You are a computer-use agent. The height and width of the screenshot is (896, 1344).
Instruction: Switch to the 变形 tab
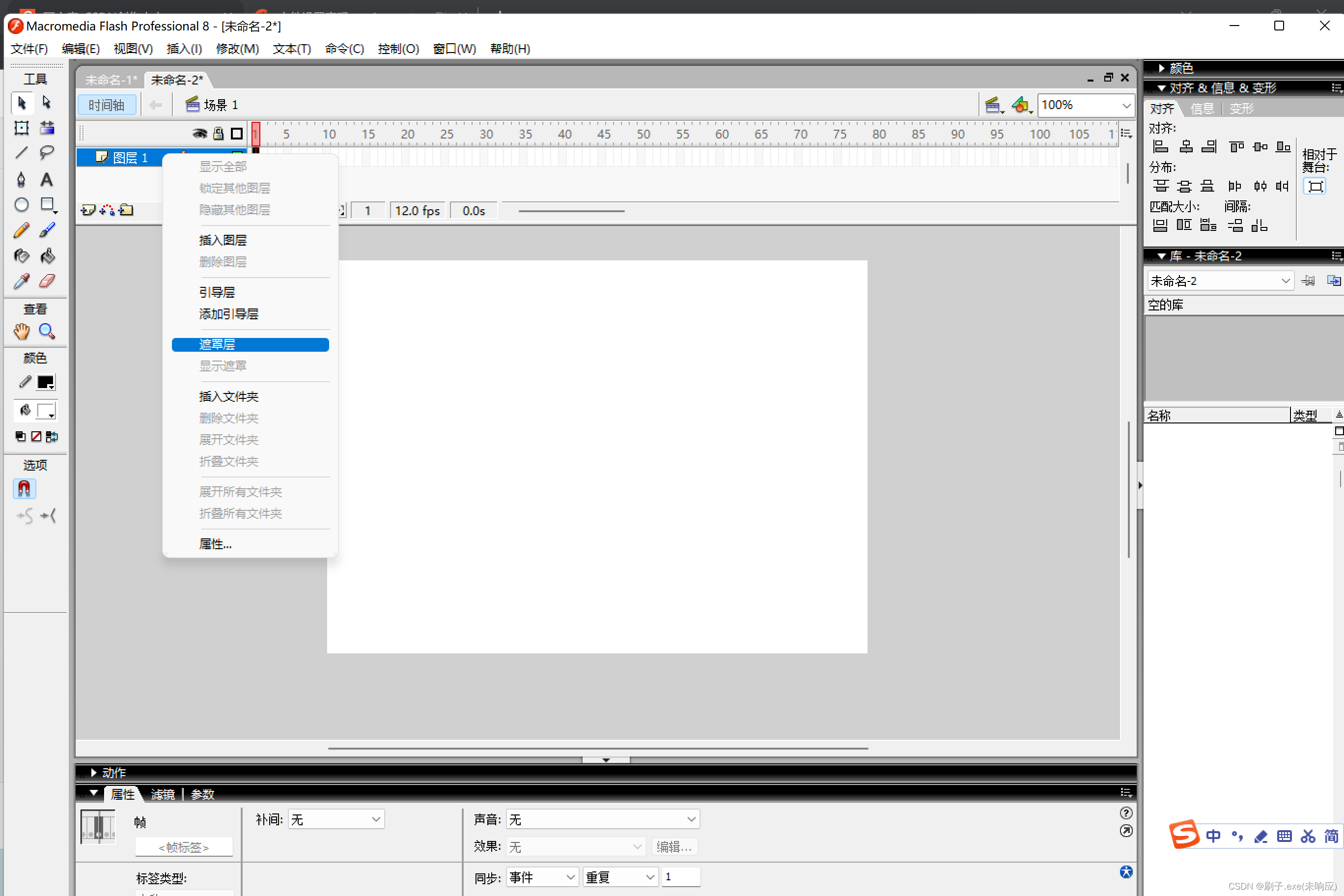(1241, 109)
